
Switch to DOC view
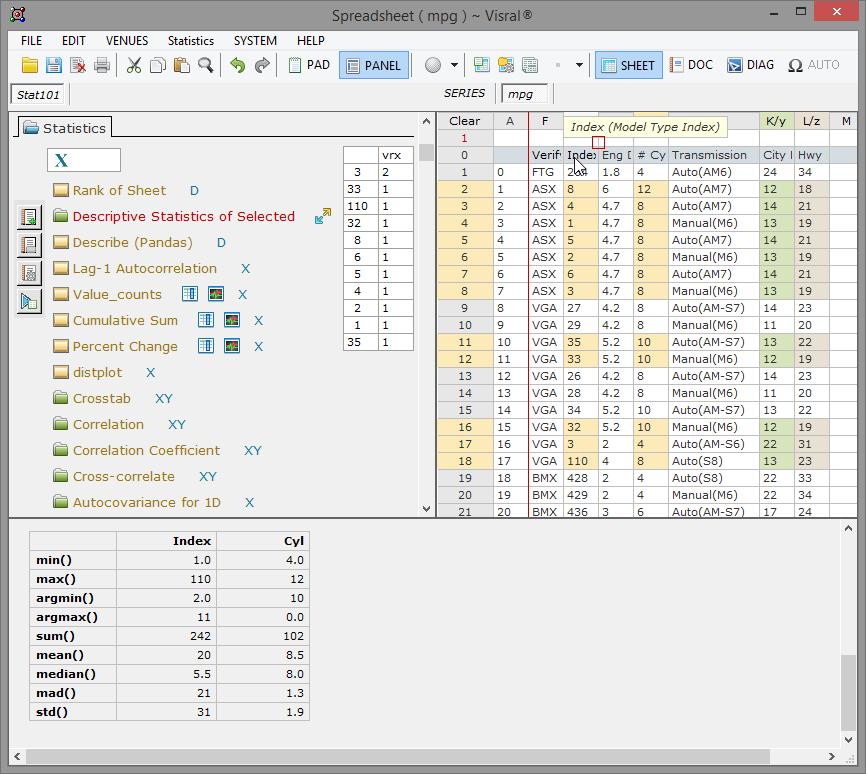point(690,66)
